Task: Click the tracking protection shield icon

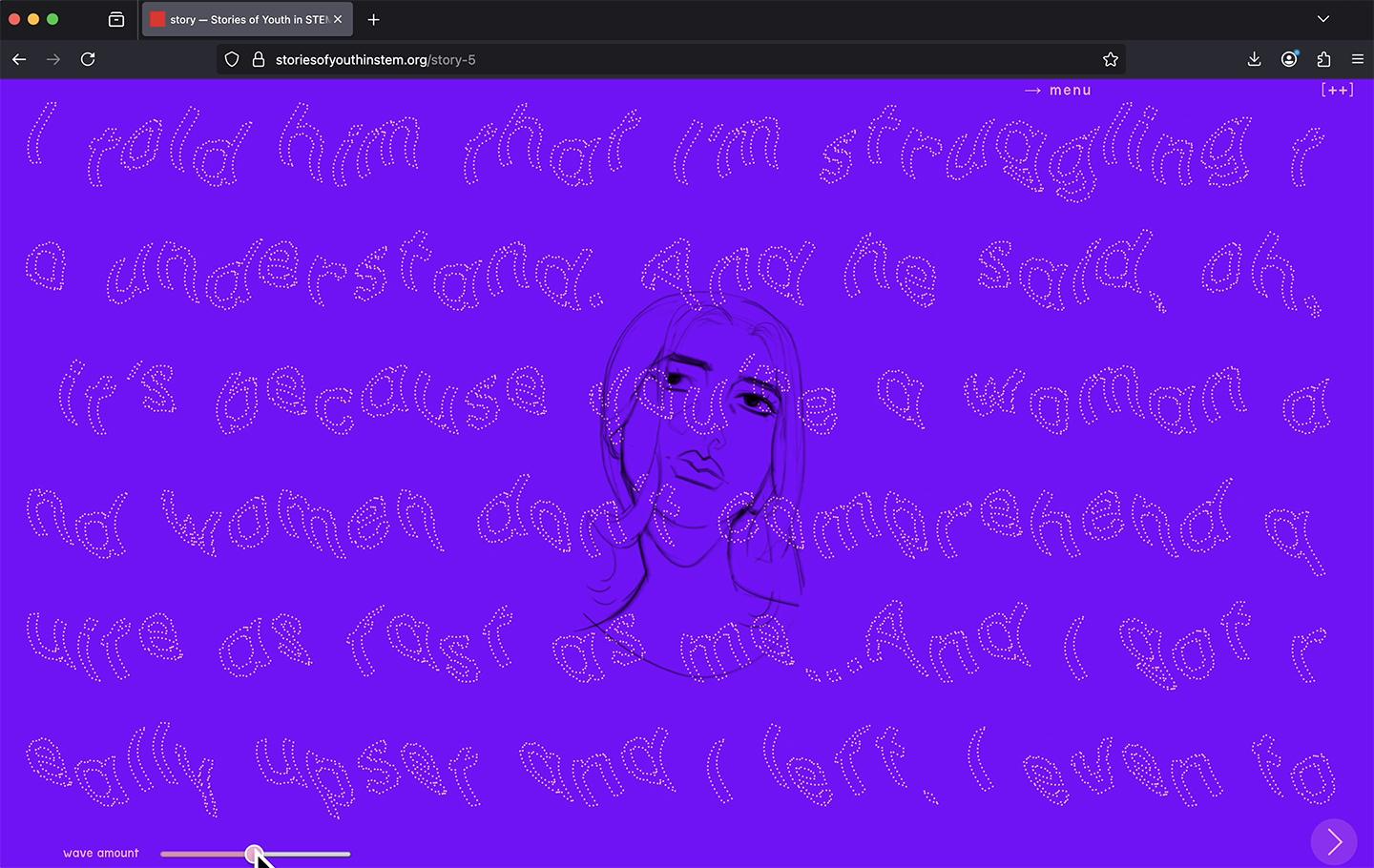Action: 232,59
